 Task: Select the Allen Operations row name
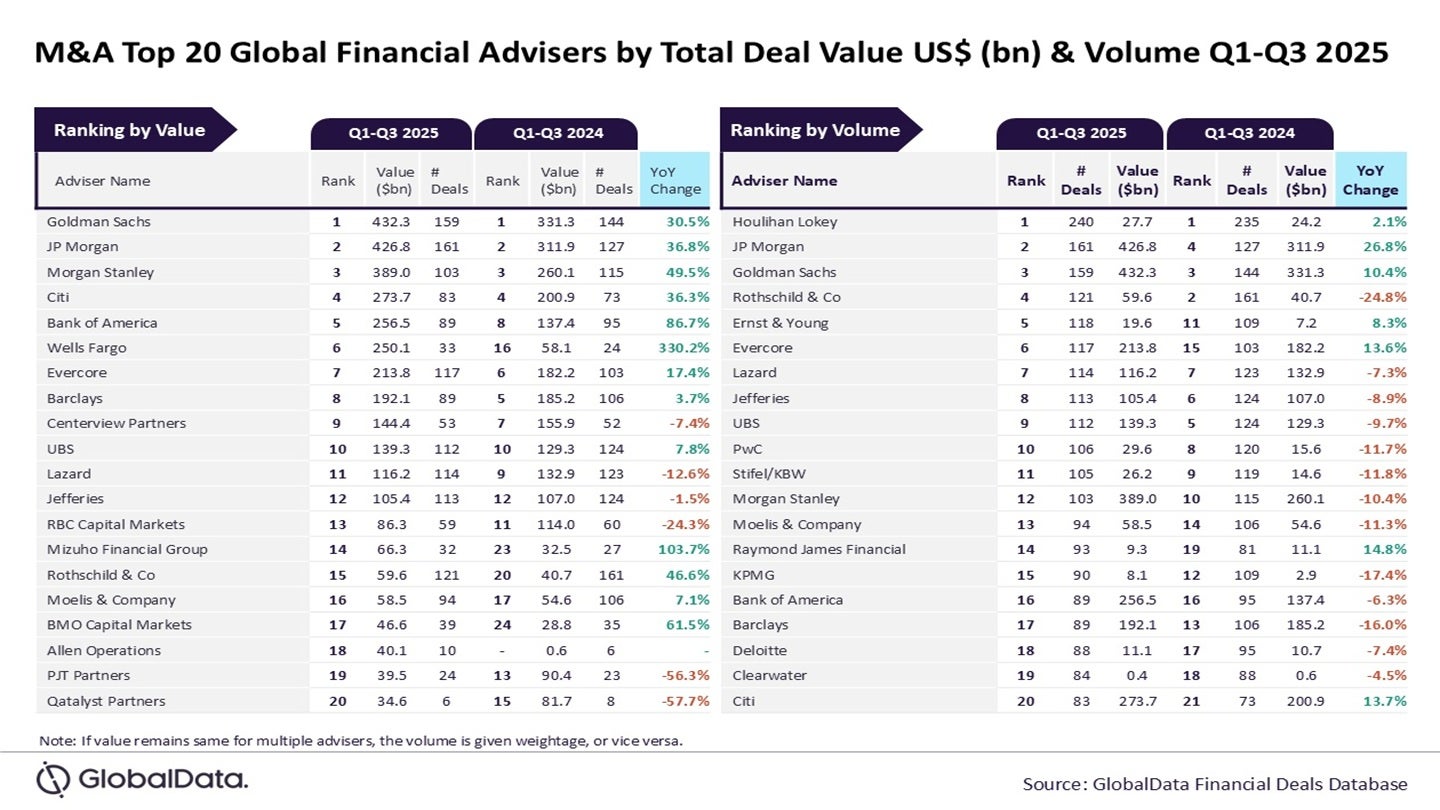pos(104,650)
